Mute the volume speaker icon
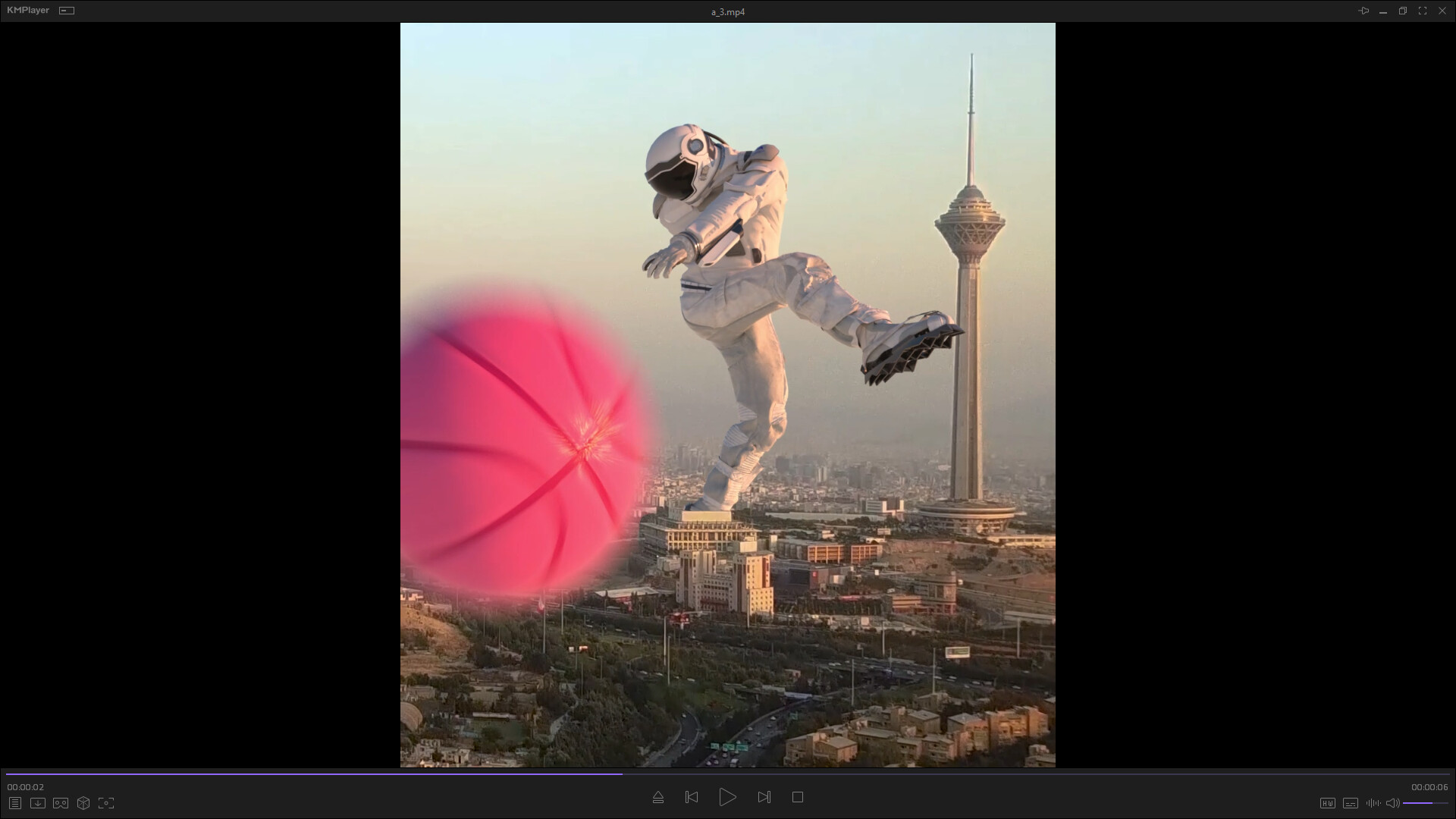This screenshot has width=1456, height=819. point(1392,803)
